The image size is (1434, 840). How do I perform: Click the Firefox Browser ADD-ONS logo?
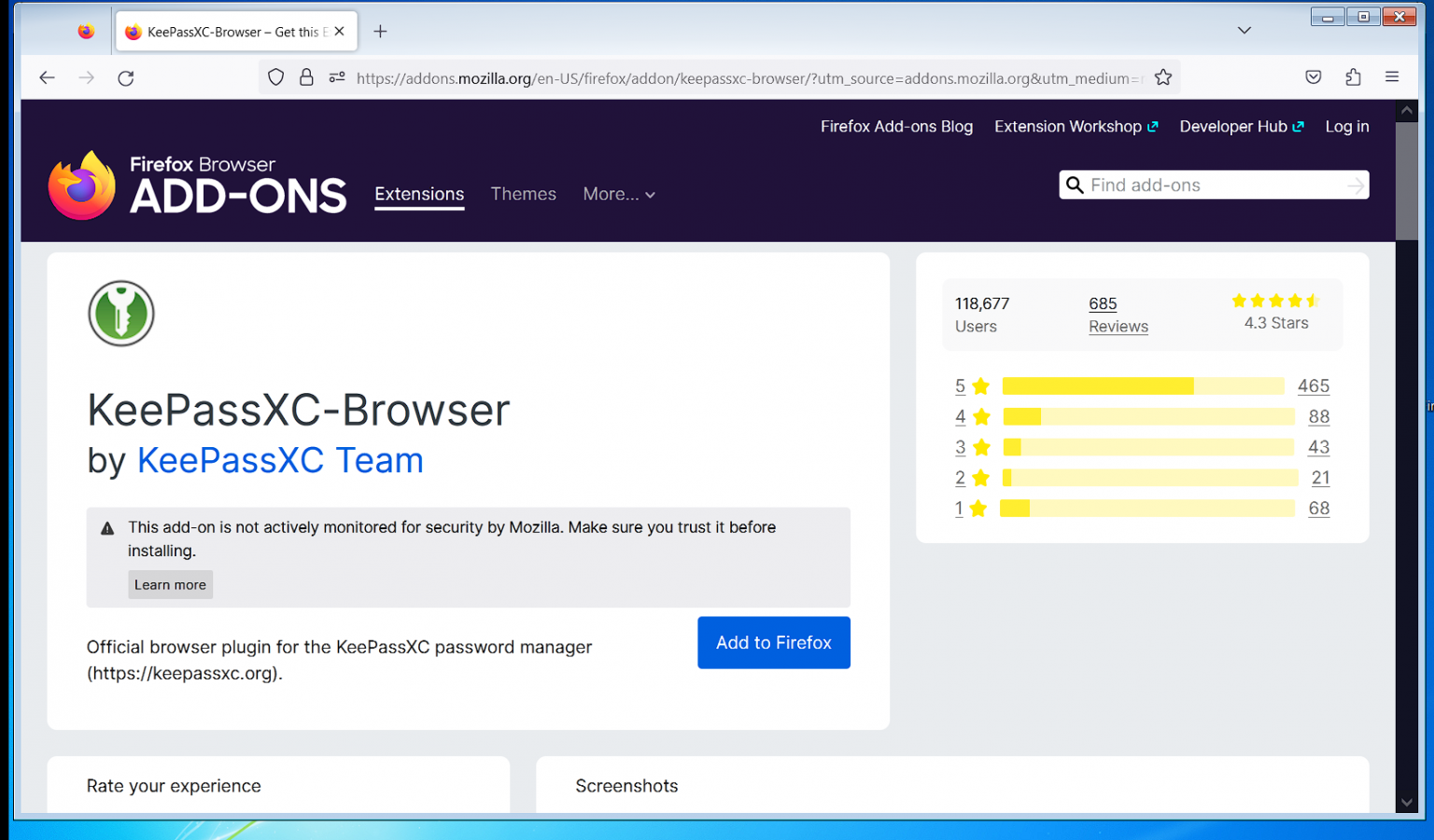pos(196,184)
